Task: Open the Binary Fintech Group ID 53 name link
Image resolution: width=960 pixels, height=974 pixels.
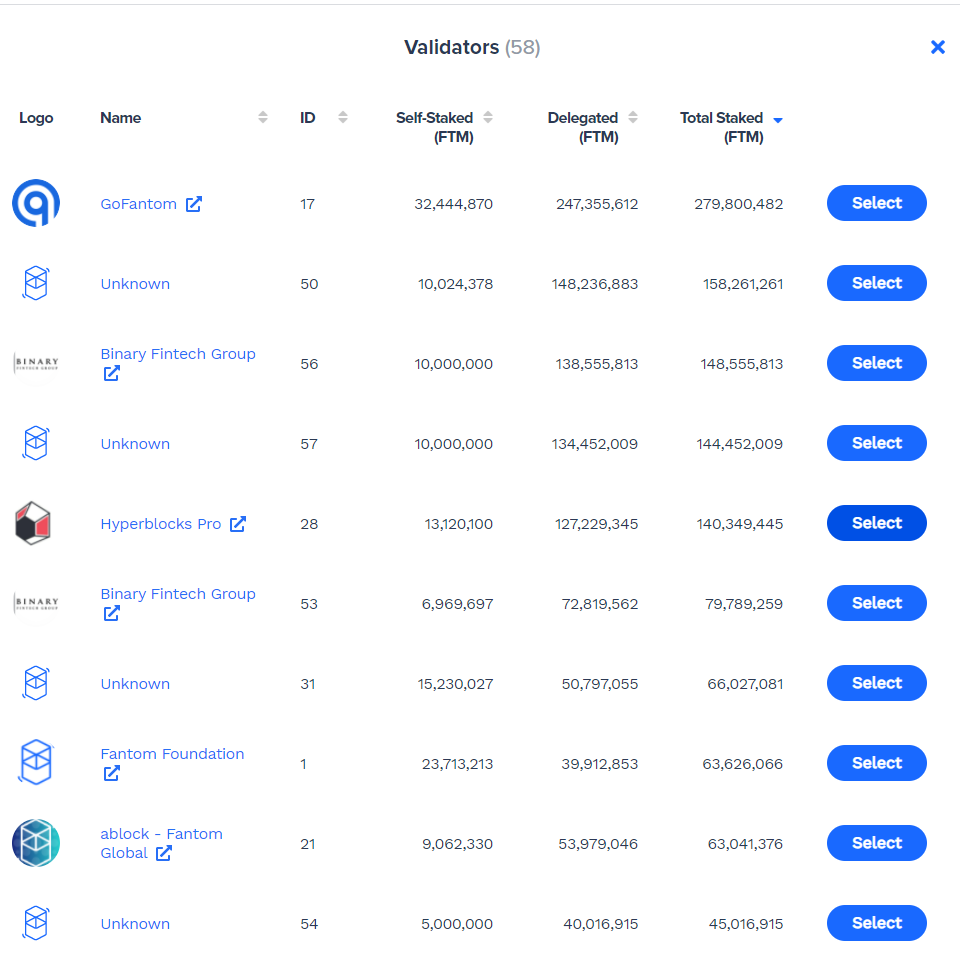Action: 178,594
